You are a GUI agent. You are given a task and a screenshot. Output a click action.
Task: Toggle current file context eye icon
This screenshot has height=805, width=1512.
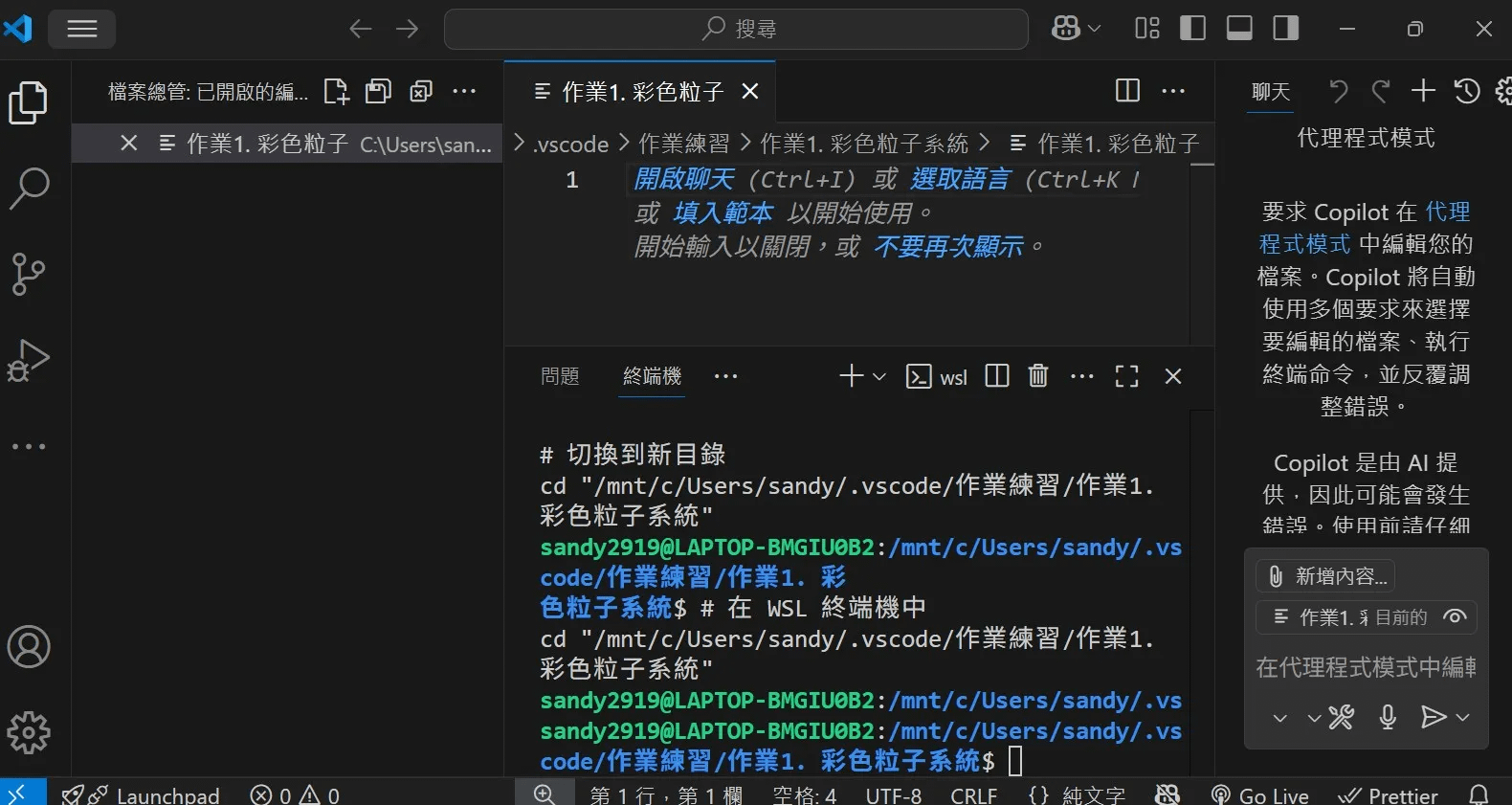[1455, 617]
